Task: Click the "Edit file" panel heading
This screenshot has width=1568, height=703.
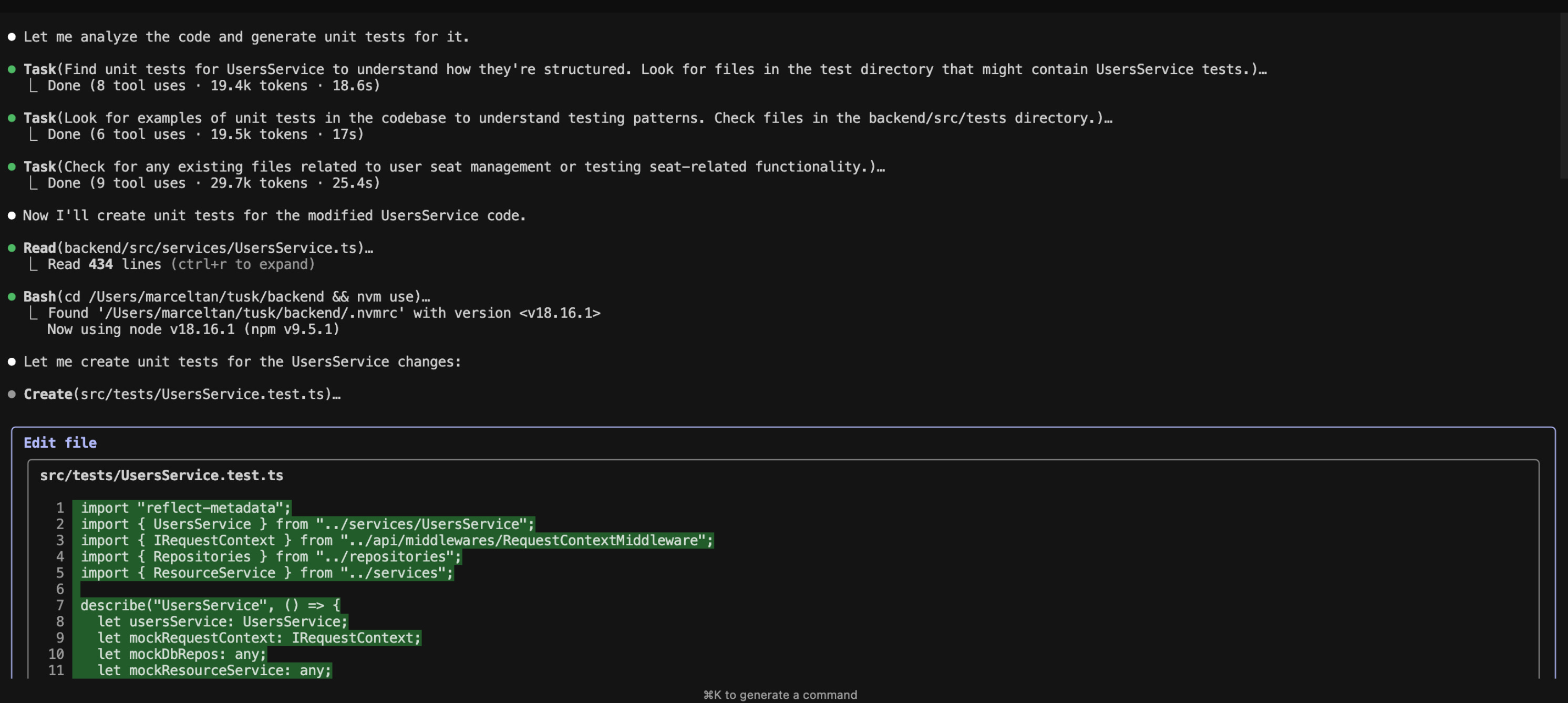Action: [60, 443]
